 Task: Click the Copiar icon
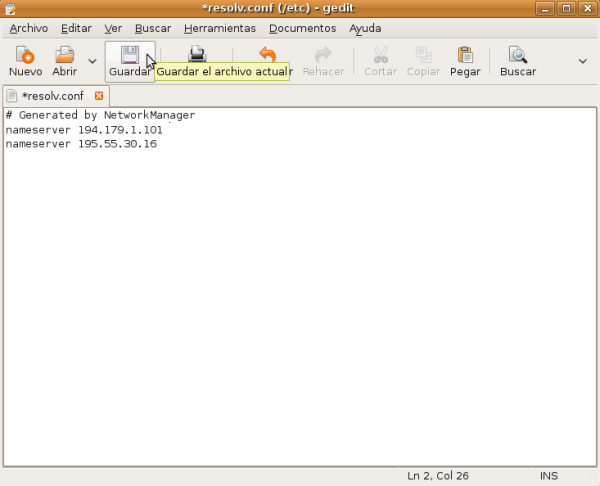point(423,55)
